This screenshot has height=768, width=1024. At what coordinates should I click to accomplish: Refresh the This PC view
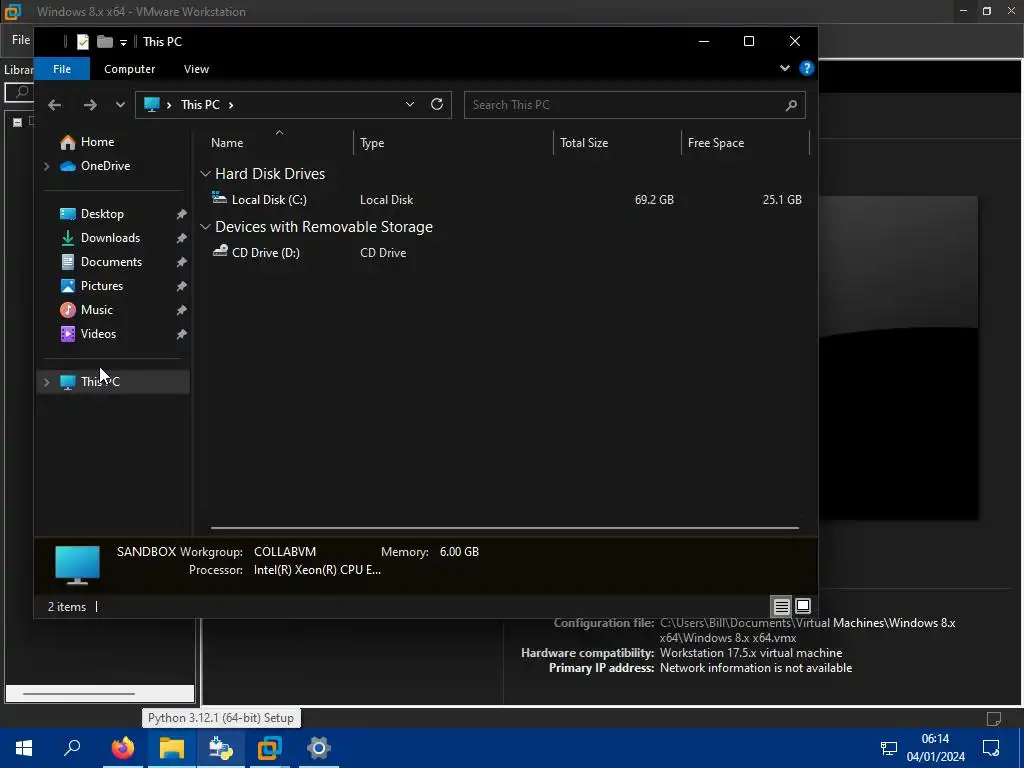click(437, 104)
